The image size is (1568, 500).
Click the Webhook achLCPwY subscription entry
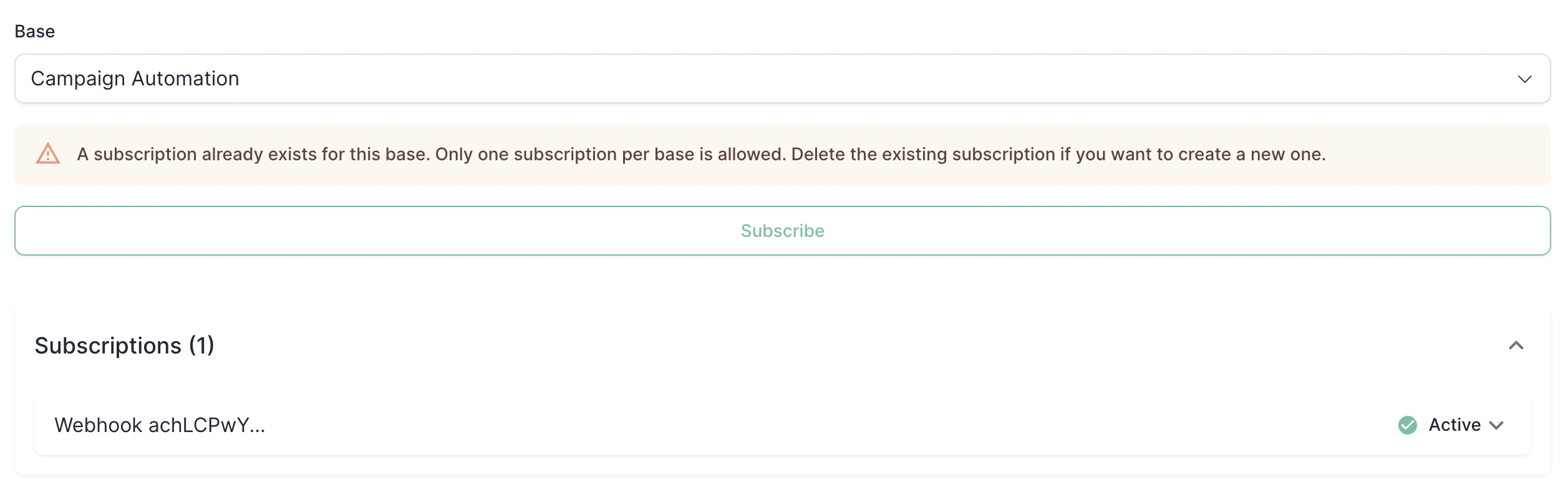[160, 425]
